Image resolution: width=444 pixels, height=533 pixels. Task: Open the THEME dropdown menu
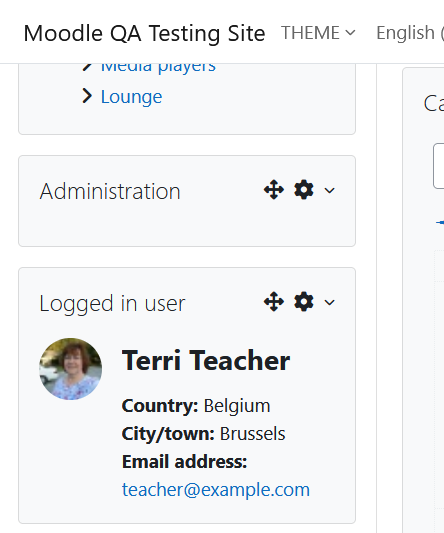click(x=318, y=33)
